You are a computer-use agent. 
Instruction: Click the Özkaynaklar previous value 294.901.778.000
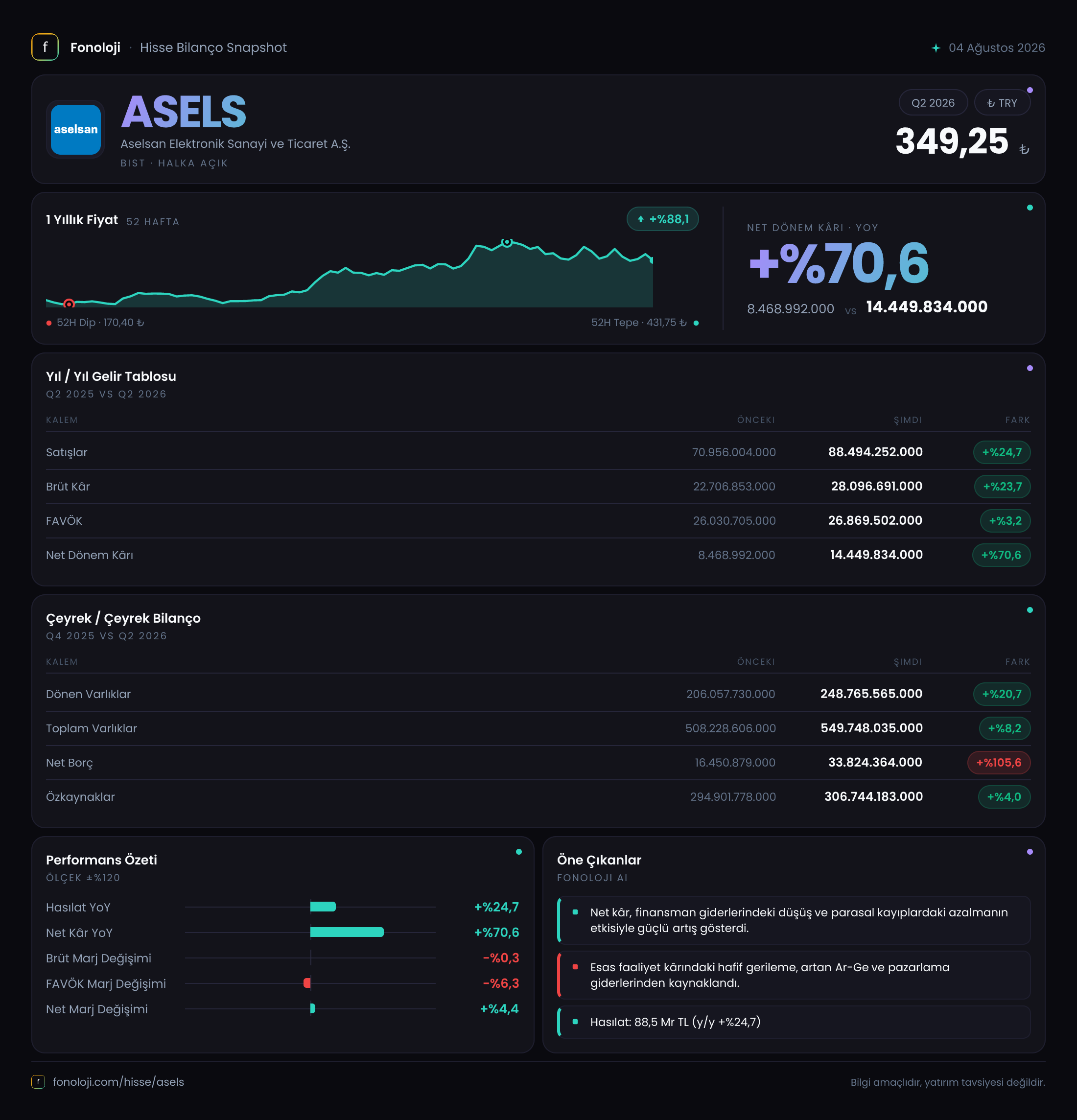tap(733, 796)
